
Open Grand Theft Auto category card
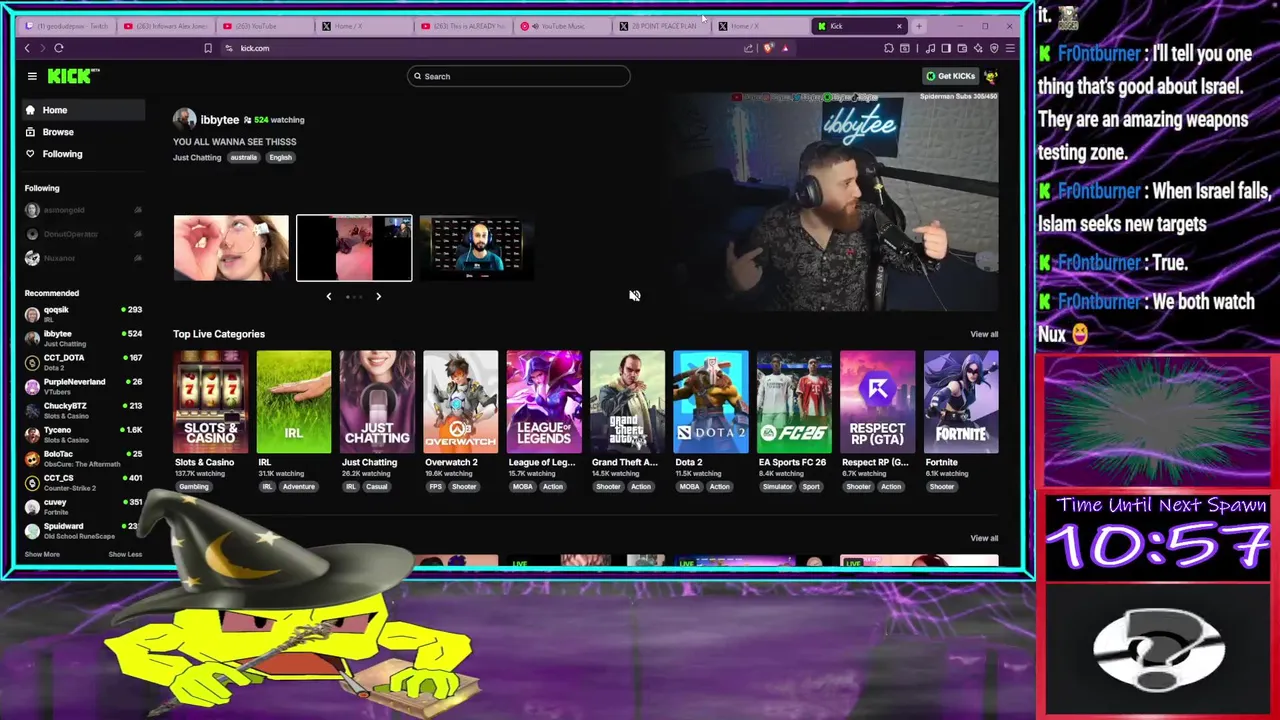pos(627,402)
